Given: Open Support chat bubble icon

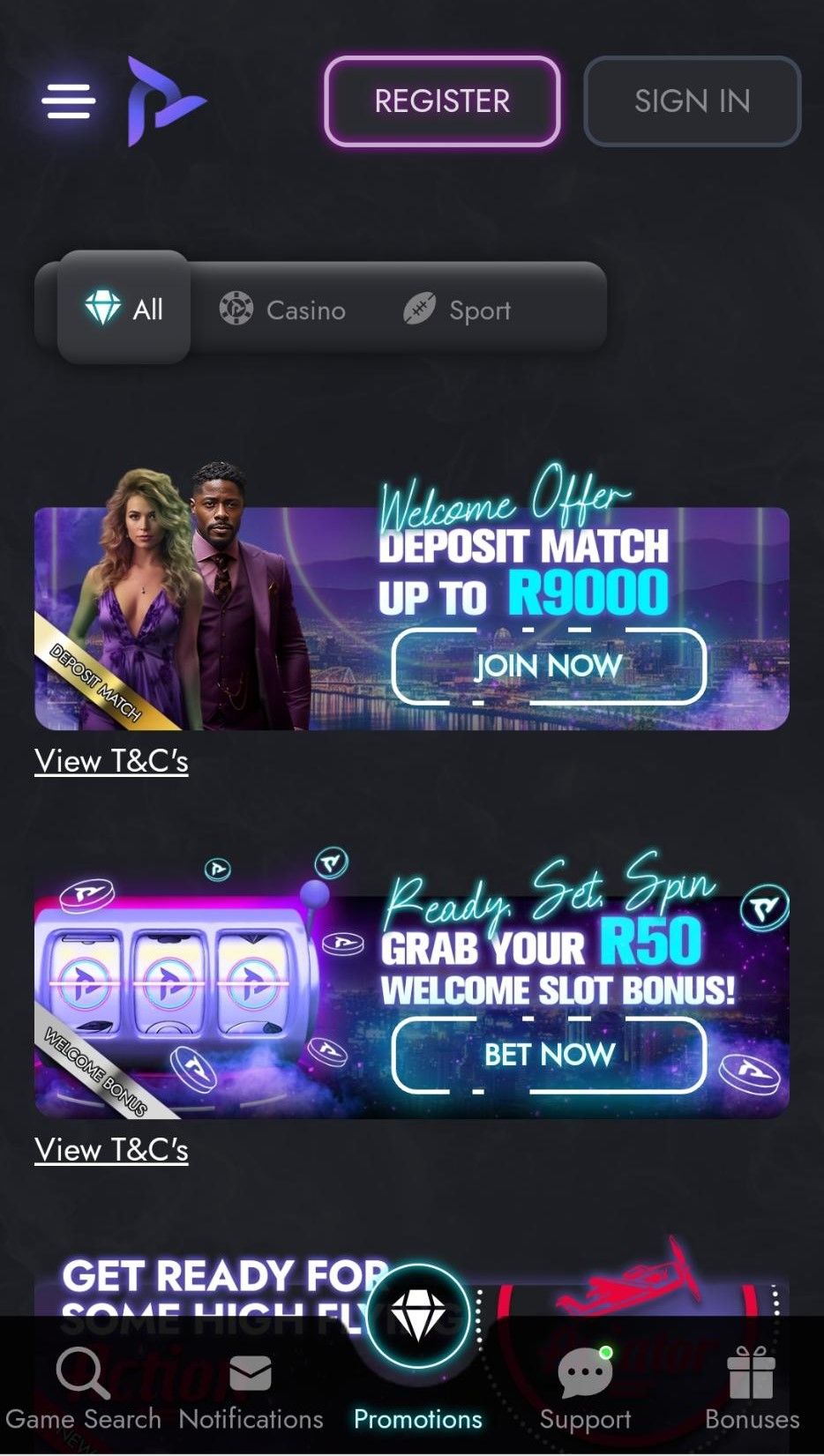Looking at the screenshot, I should (585, 1372).
